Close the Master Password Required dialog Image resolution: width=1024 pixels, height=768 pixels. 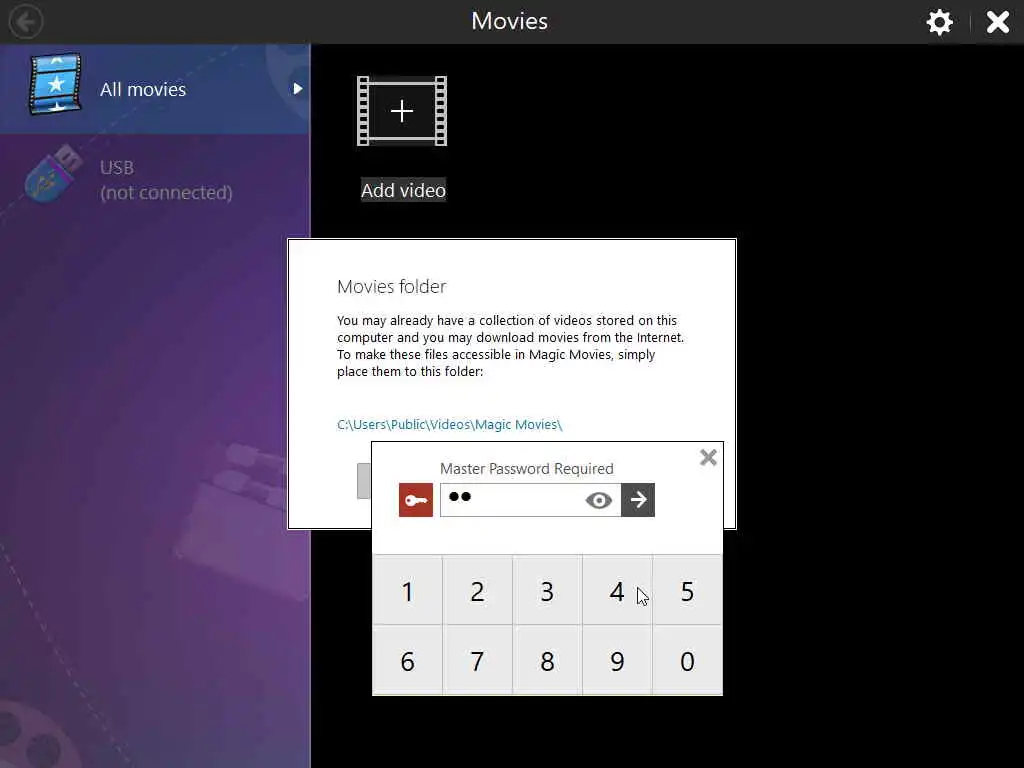click(708, 457)
